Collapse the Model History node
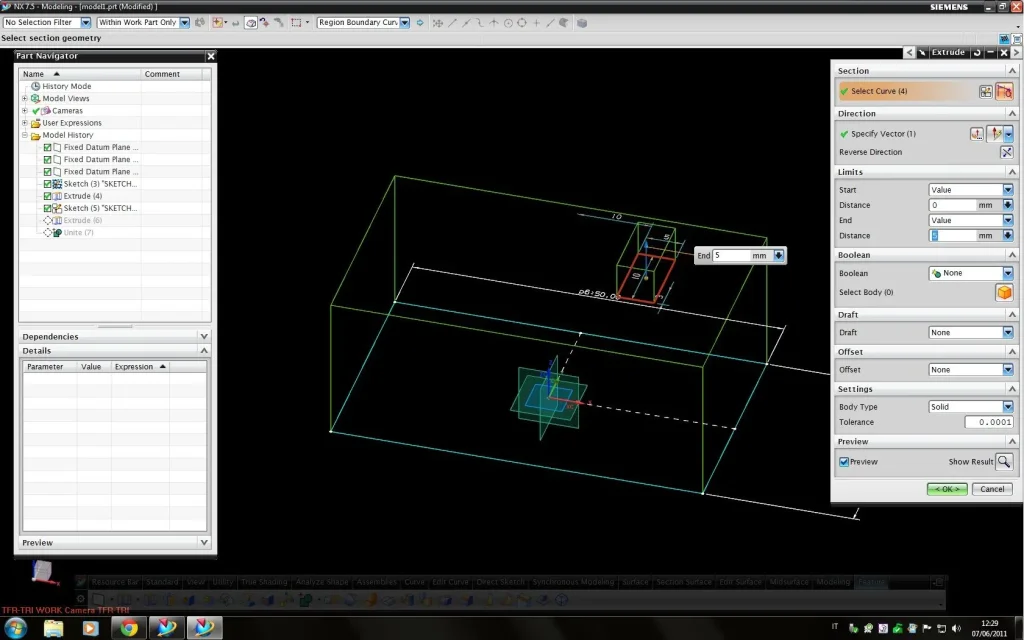This screenshot has height=640, width=1024. pos(25,135)
